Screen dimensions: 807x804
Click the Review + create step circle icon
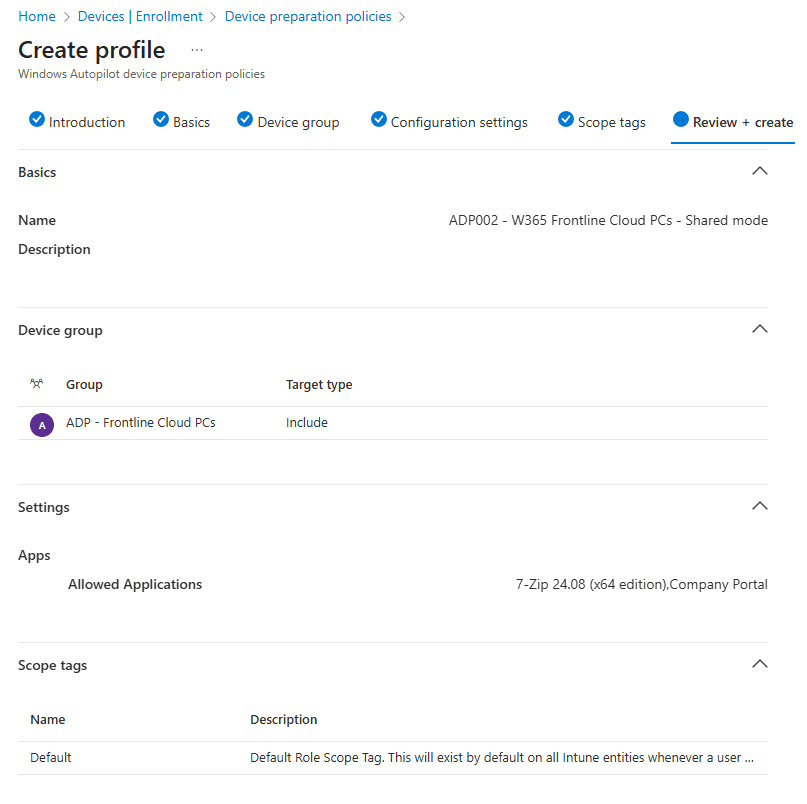pyautogui.click(x=681, y=120)
